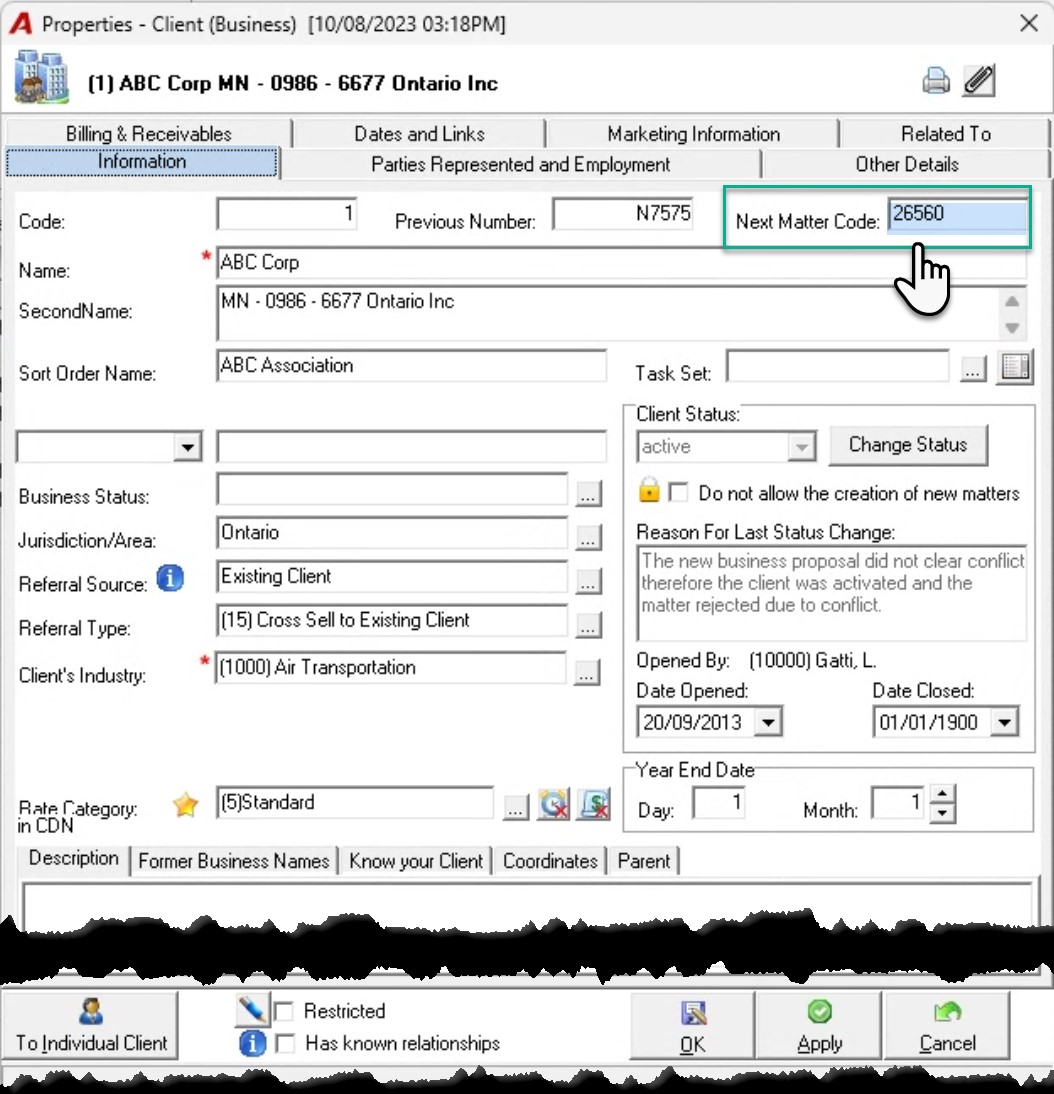Check Has known relationships box

pyautogui.click(x=285, y=1044)
